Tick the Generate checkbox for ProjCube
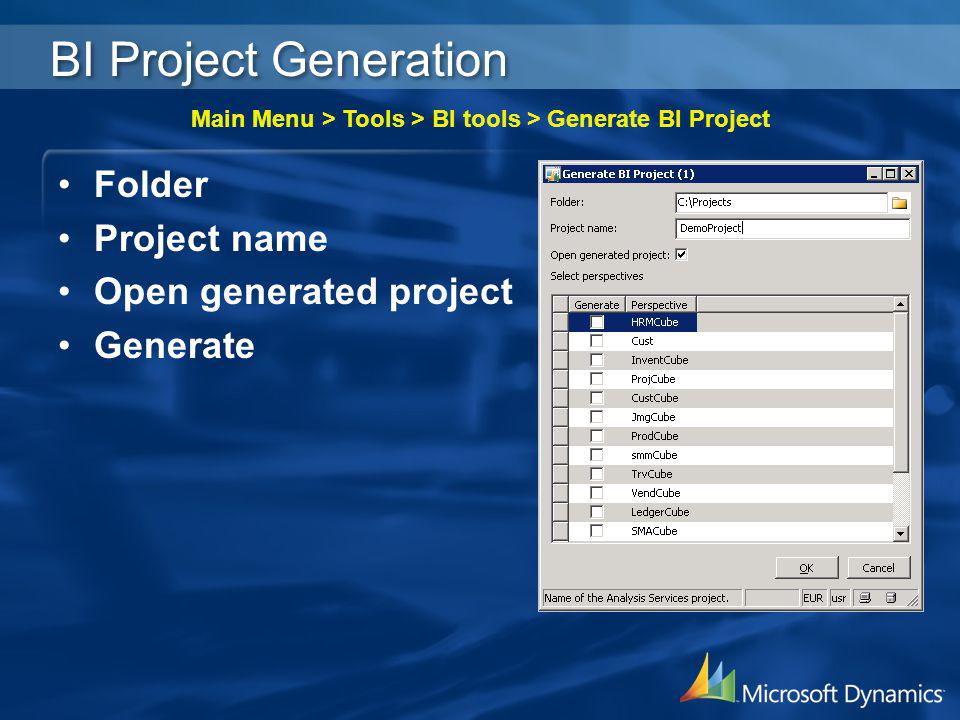 click(597, 379)
